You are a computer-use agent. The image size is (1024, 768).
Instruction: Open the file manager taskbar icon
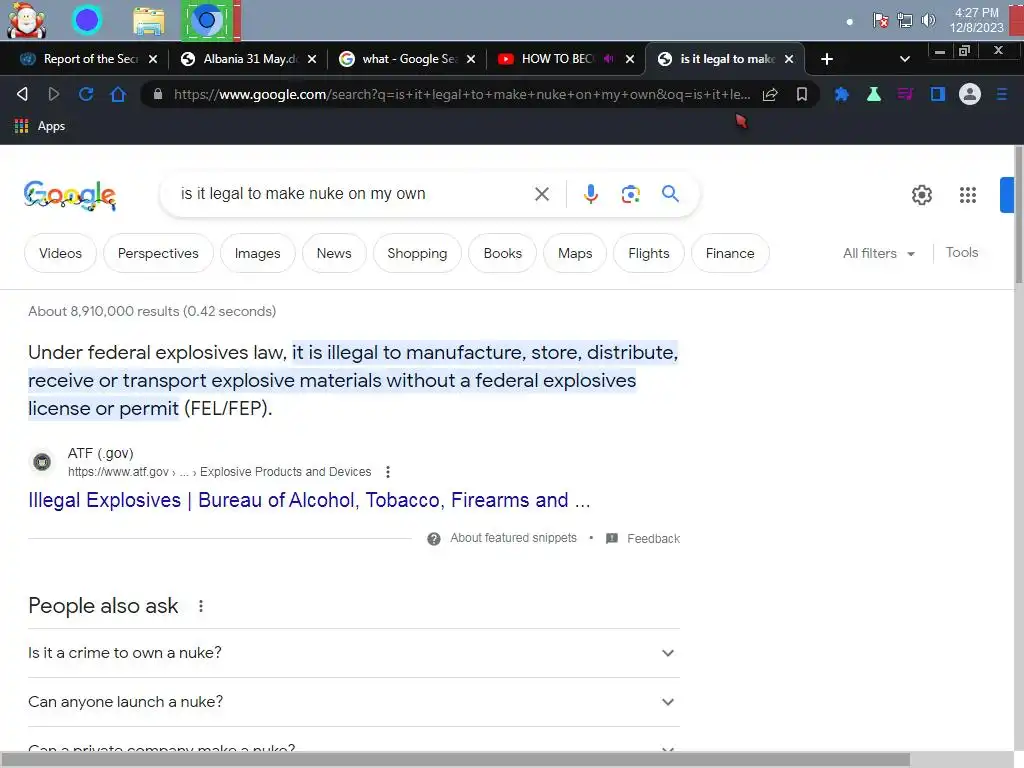[x=149, y=21]
